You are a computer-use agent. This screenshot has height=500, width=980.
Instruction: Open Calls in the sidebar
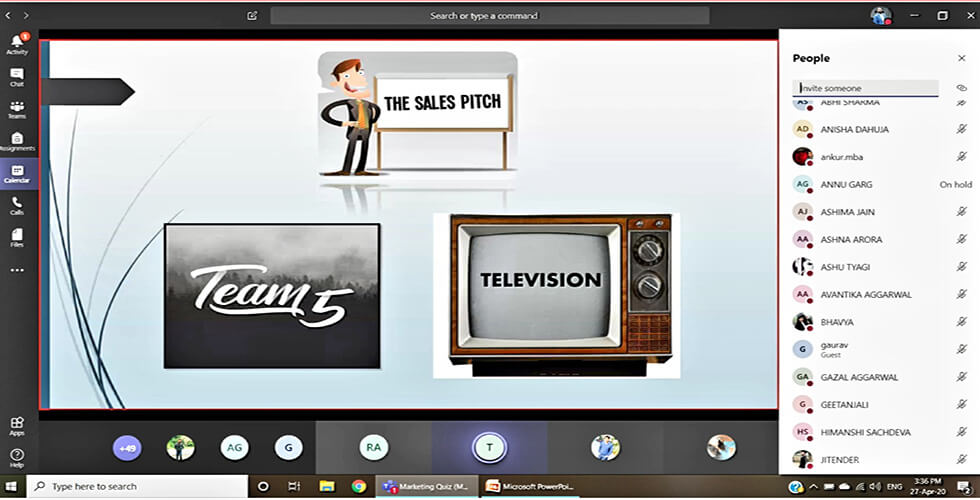[16, 205]
